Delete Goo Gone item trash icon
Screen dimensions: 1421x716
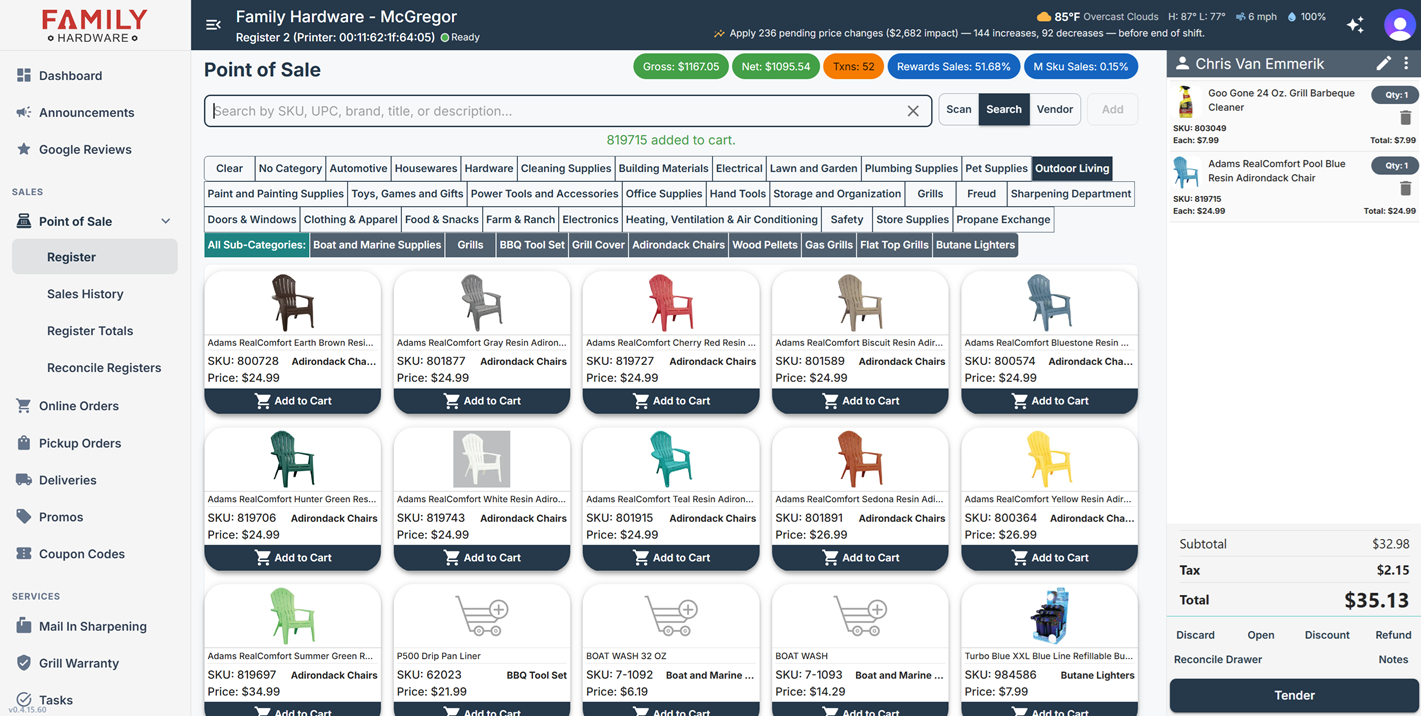(1405, 118)
